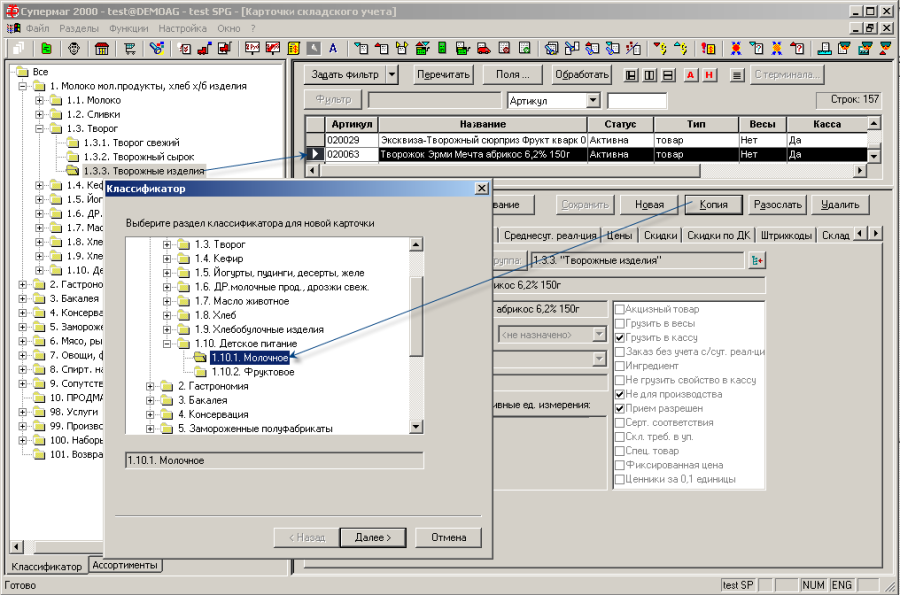Click the monkey face toolbar icon
The height and width of the screenshot is (595, 900).
(x=73, y=49)
